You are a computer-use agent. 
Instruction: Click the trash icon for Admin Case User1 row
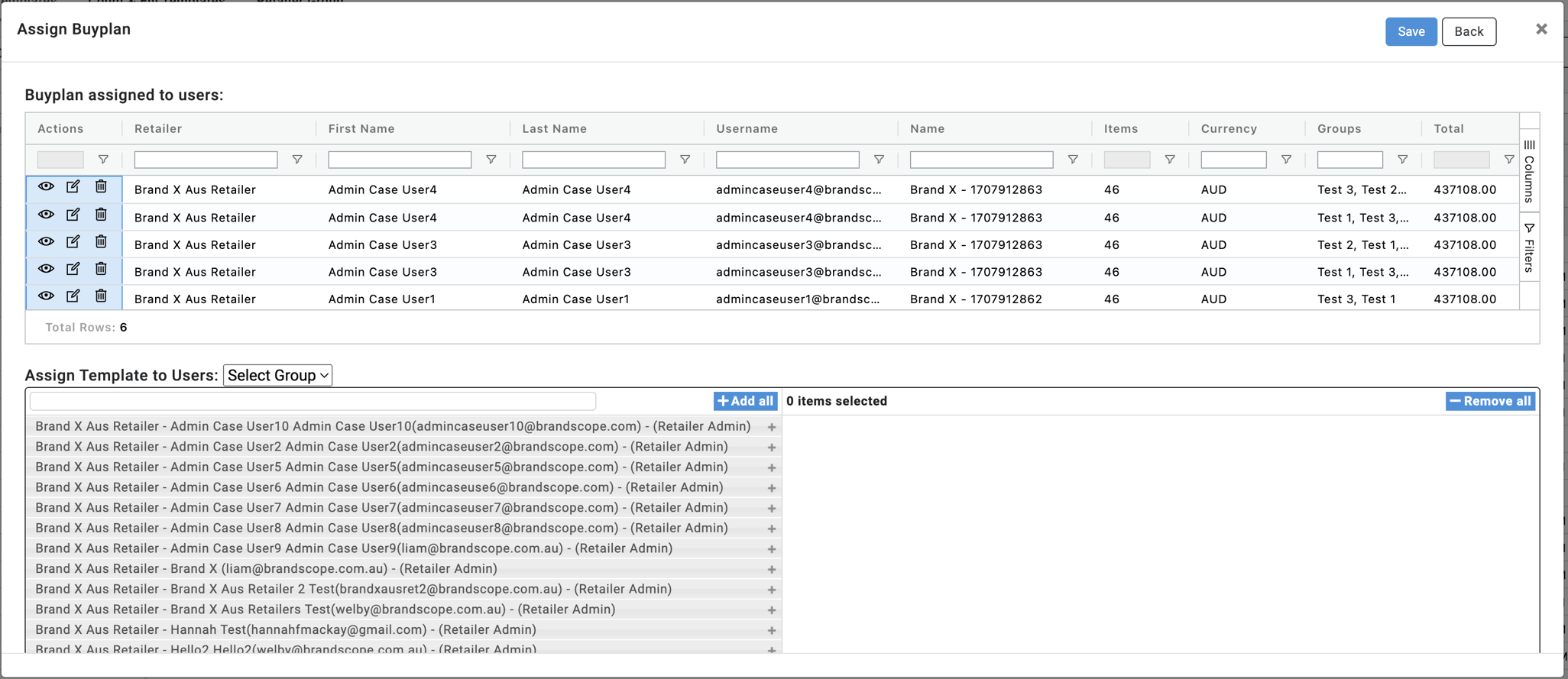[x=101, y=296]
